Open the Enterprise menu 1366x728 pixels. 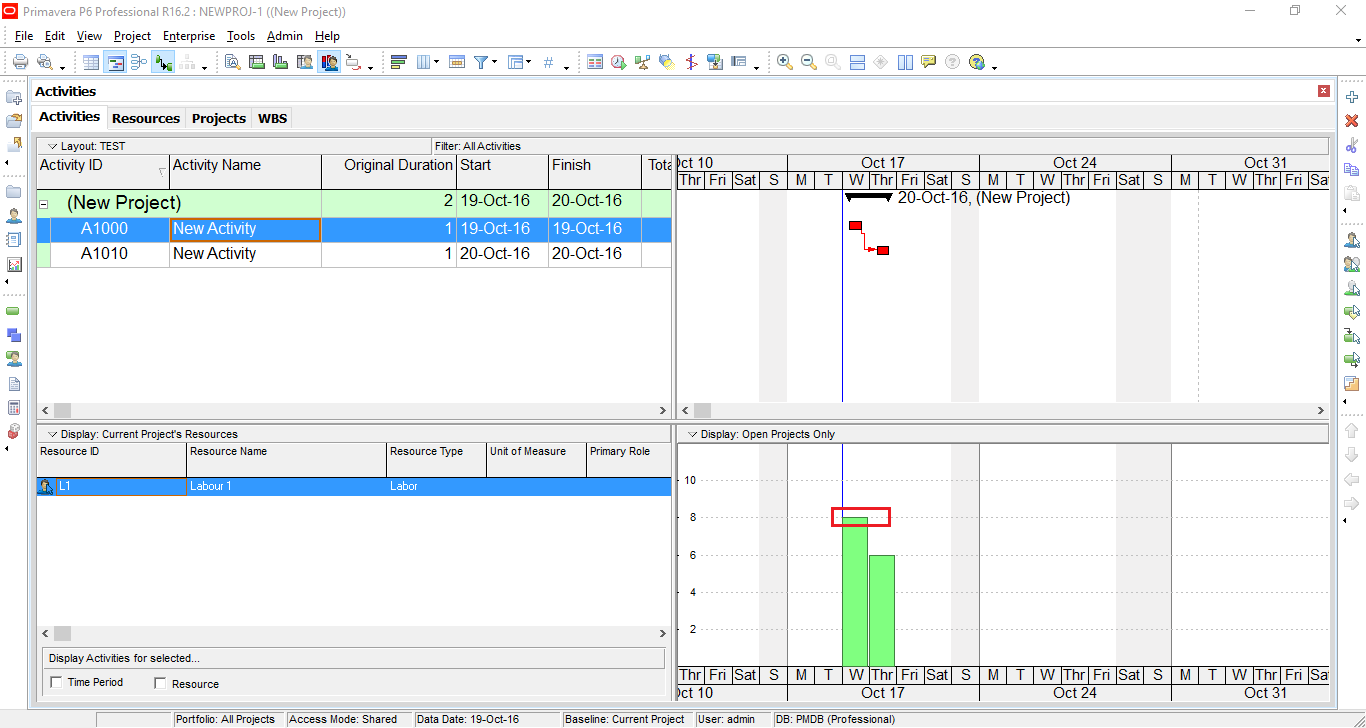pos(189,36)
